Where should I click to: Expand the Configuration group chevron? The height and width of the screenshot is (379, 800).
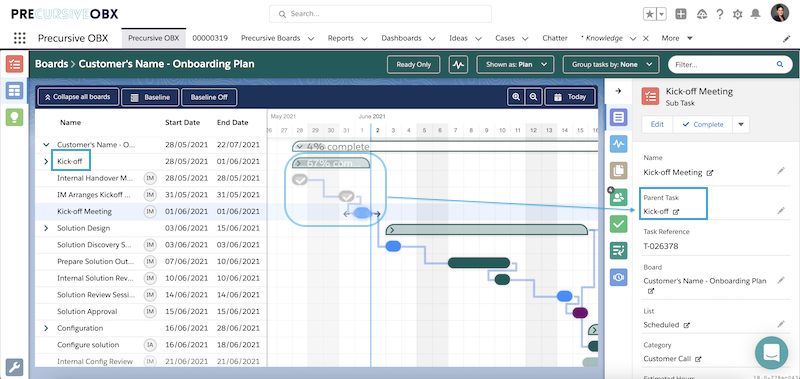click(x=46, y=328)
